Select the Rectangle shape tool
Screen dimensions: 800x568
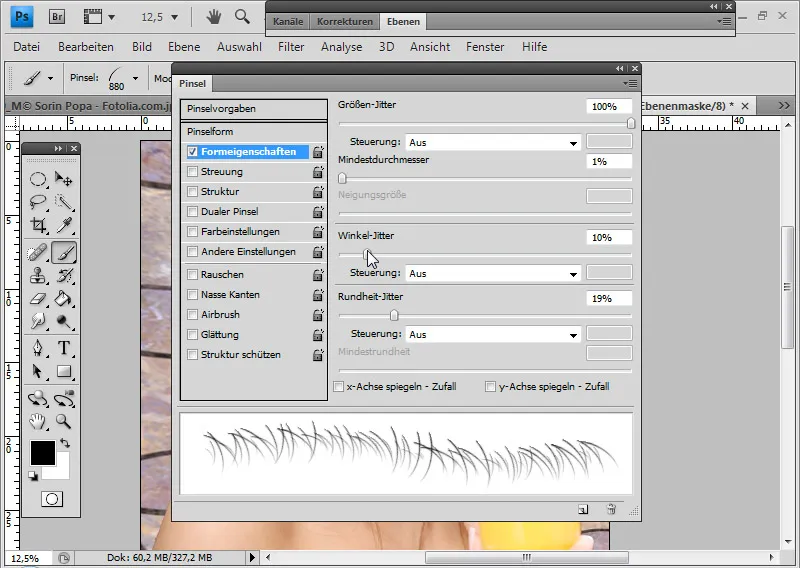[x=64, y=371]
